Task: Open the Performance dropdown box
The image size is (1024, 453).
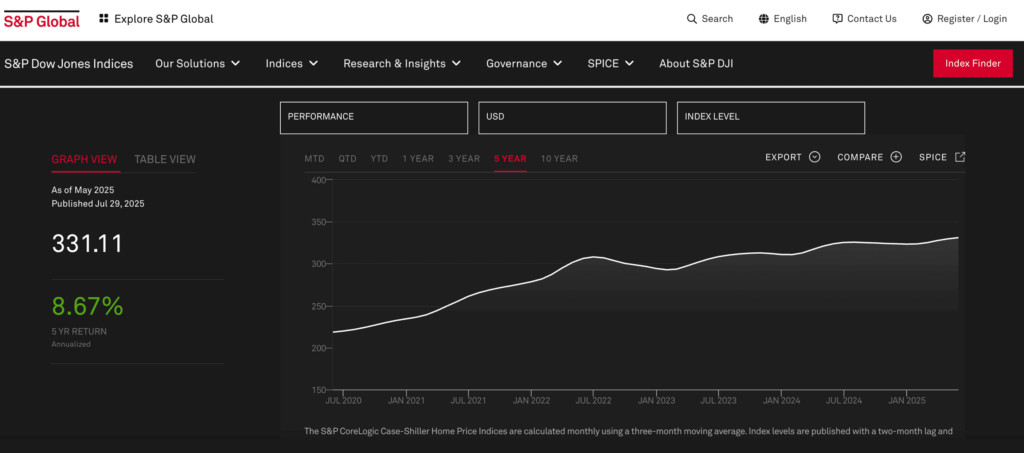Action: 373,117
